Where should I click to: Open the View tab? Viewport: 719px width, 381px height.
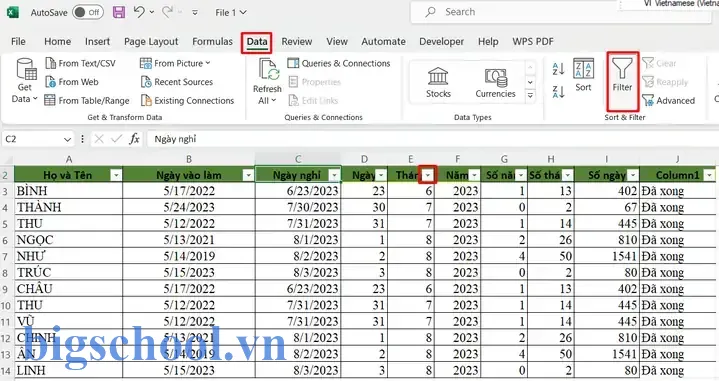tap(337, 42)
